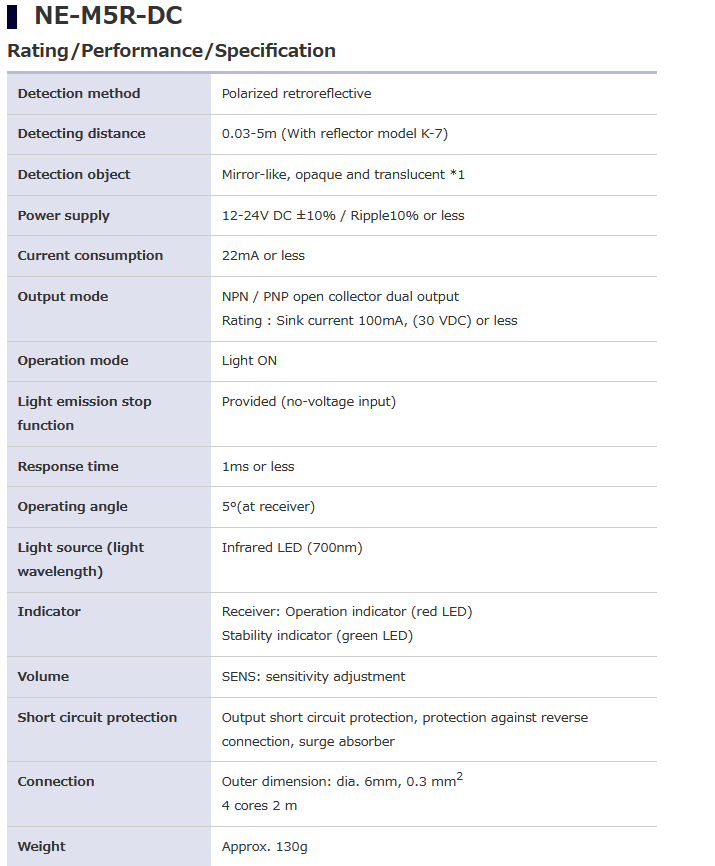This screenshot has height=866, width=715.
Task: Click the Current consumption row label
Action: pyautogui.click(x=90, y=256)
